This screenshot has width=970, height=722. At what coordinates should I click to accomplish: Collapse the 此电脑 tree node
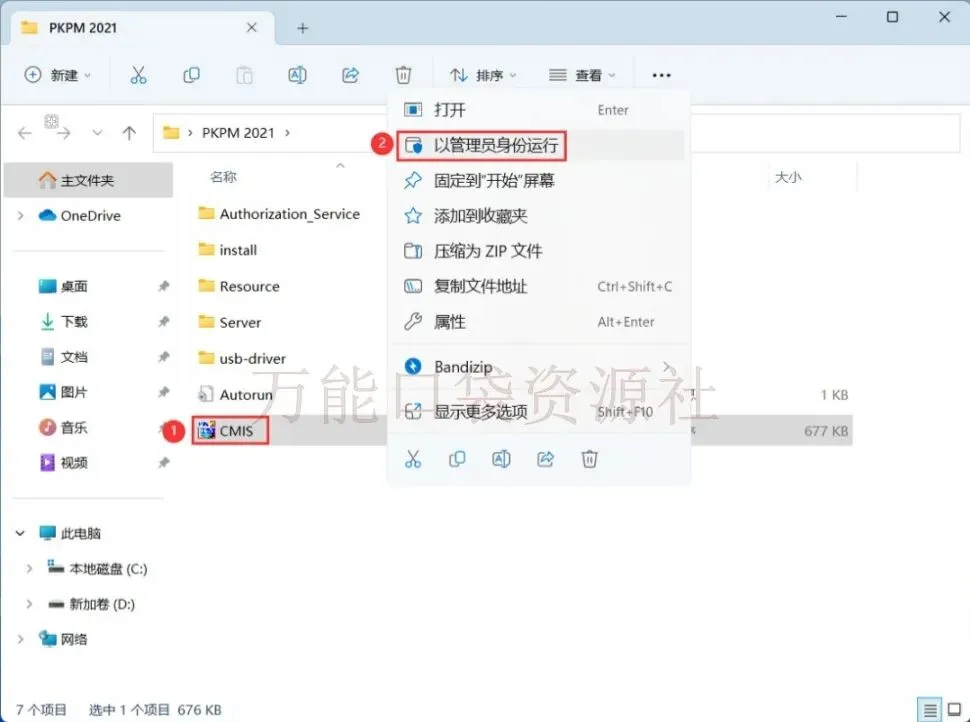(20, 533)
